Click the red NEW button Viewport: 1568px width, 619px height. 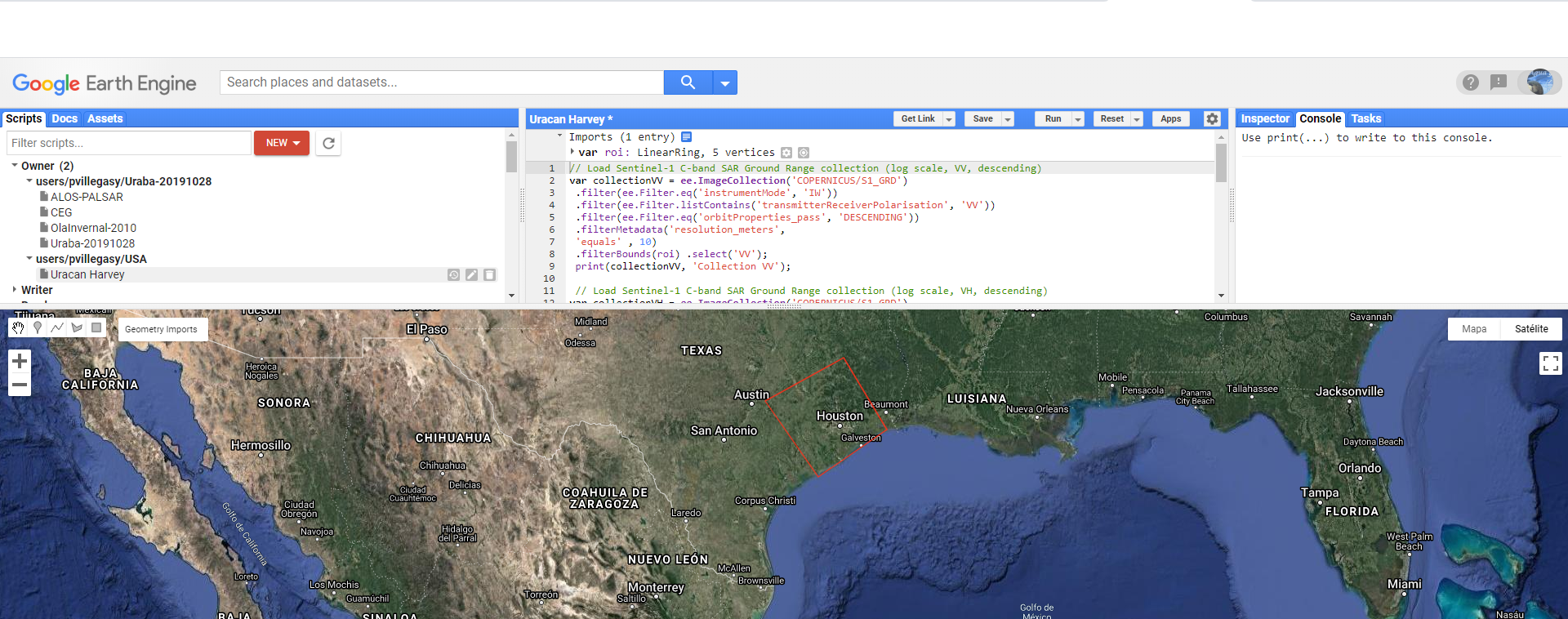(x=282, y=143)
